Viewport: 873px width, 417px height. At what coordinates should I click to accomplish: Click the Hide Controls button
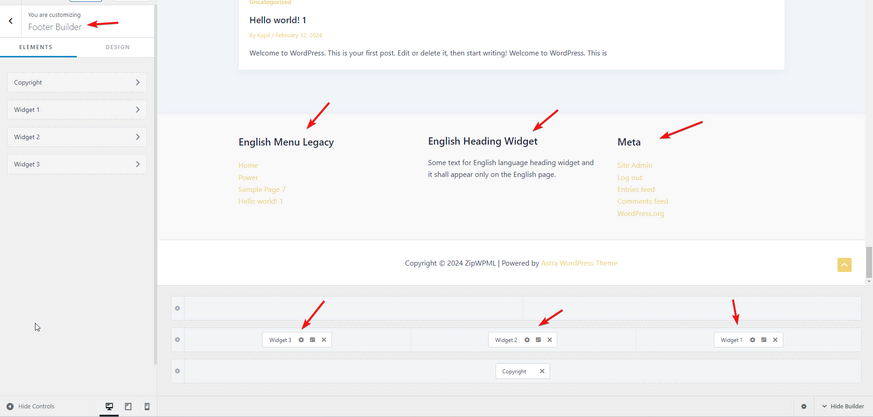[x=31, y=407]
